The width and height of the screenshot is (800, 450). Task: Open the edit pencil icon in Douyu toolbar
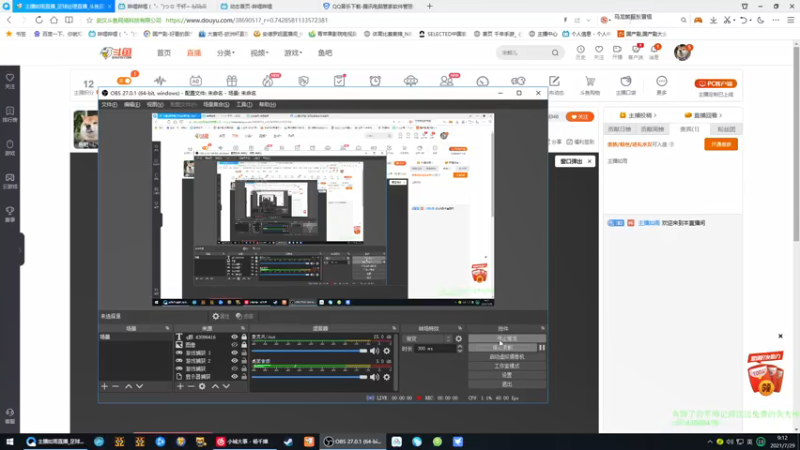tap(554, 81)
